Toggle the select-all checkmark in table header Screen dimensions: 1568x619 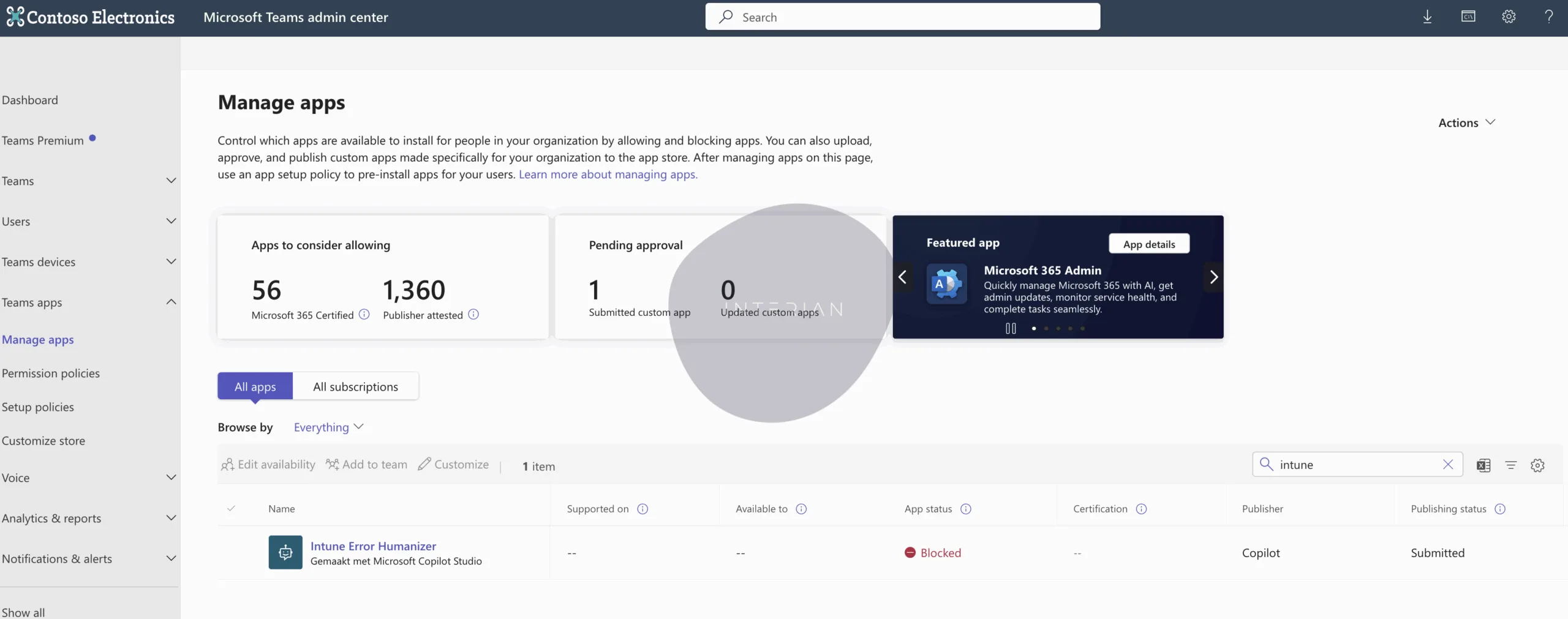(x=231, y=509)
